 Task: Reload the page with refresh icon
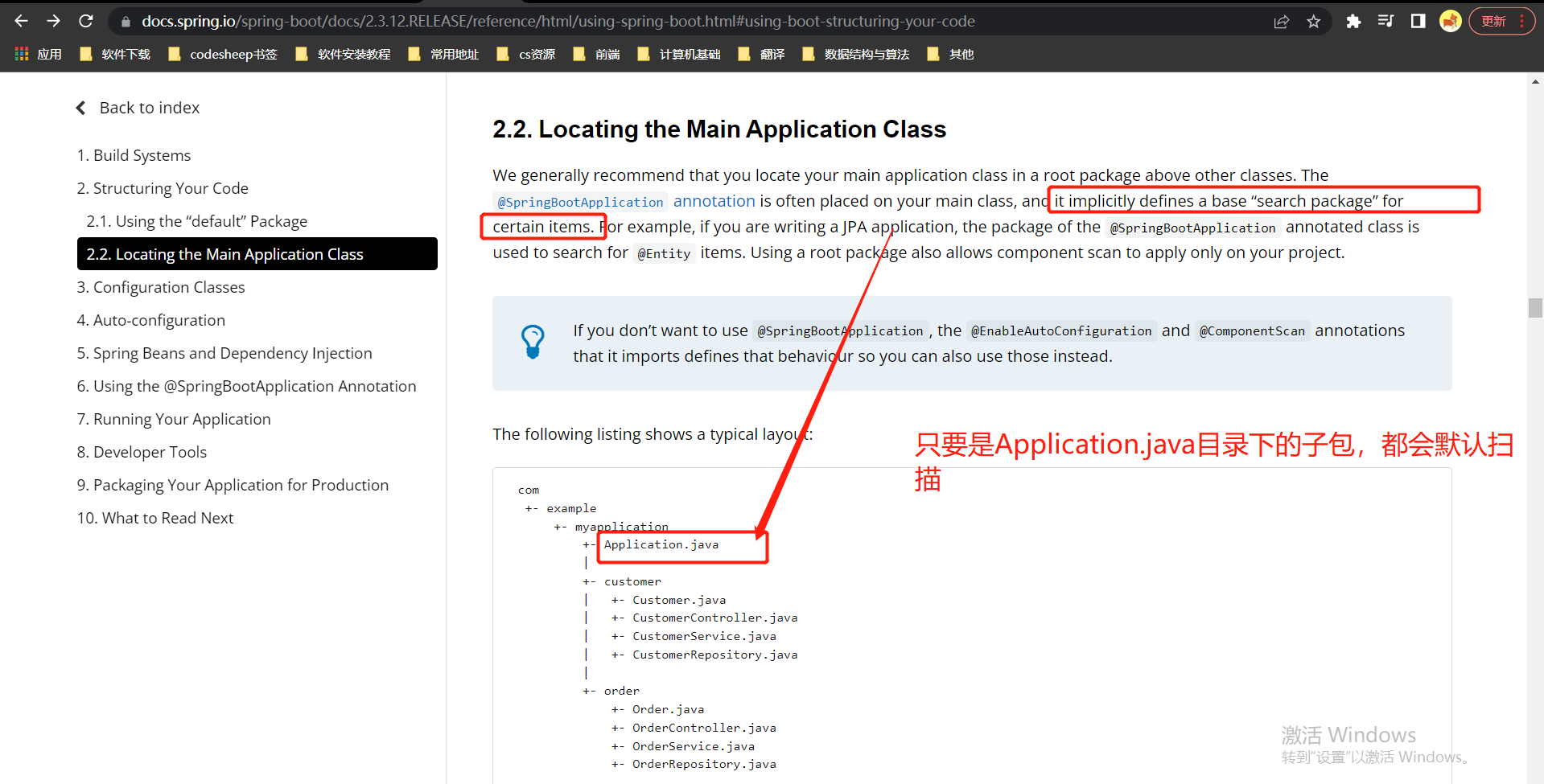86,21
